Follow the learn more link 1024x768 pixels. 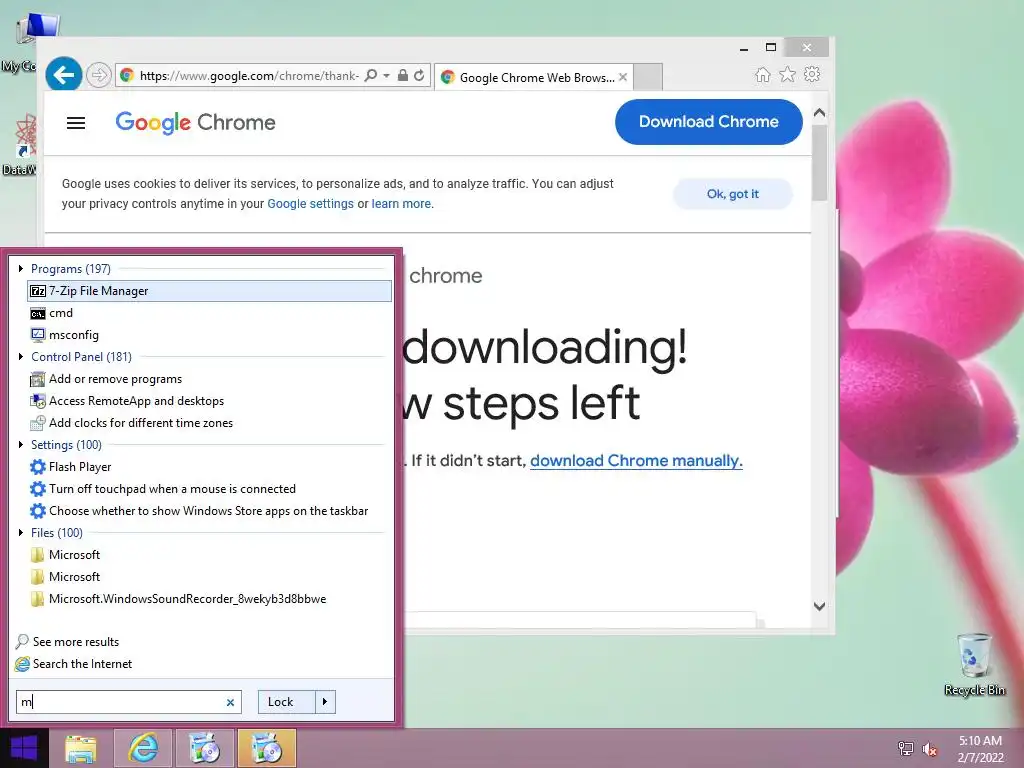tap(401, 204)
